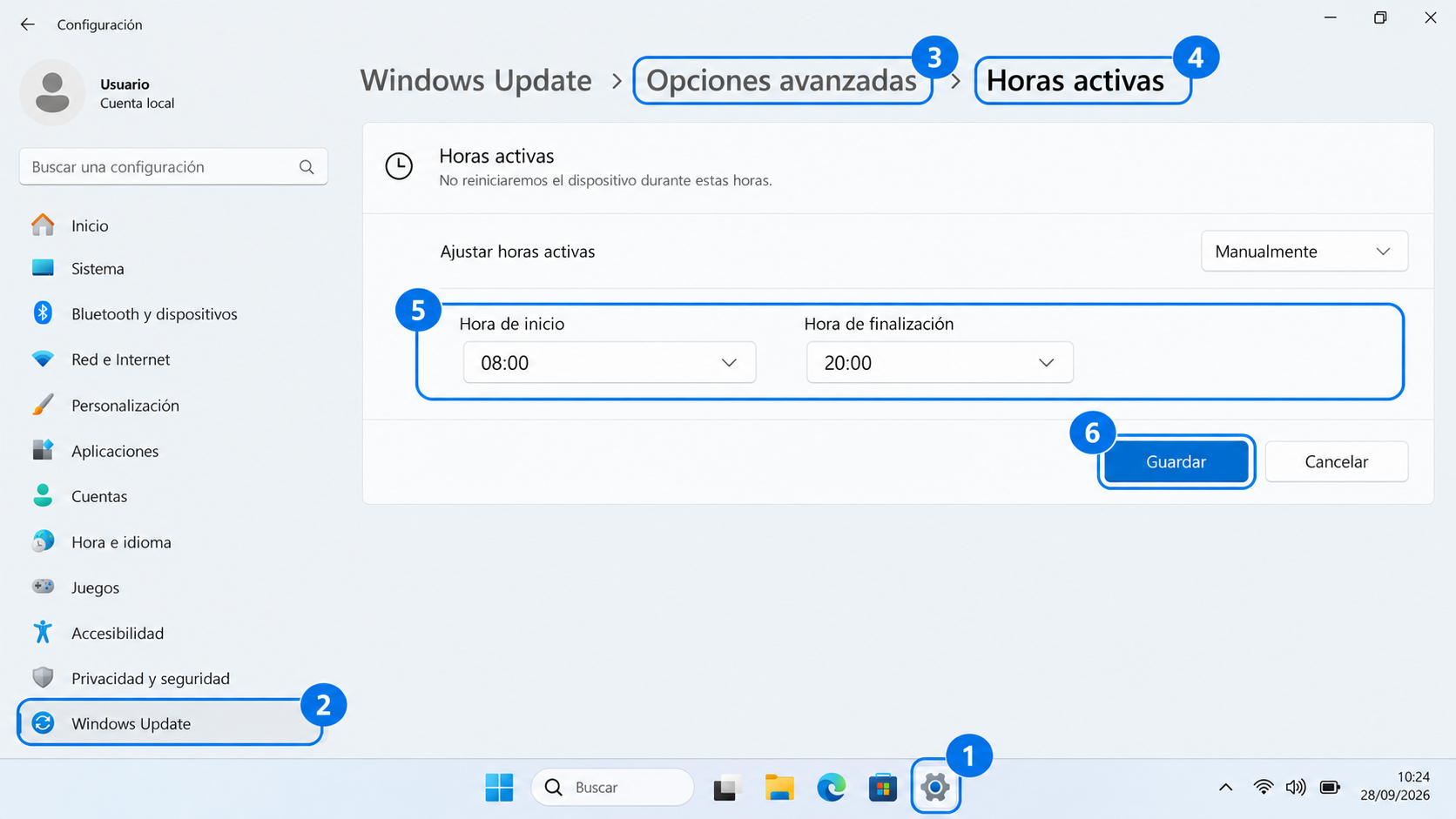Viewport: 1456px width, 819px height.
Task: Click the magnifier icon in the settings search box
Action: click(x=307, y=167)
